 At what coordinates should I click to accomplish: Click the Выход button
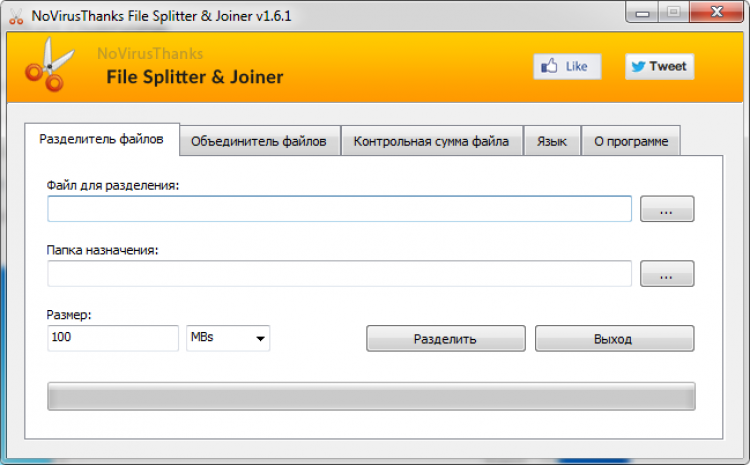click(x=614, y=339)
